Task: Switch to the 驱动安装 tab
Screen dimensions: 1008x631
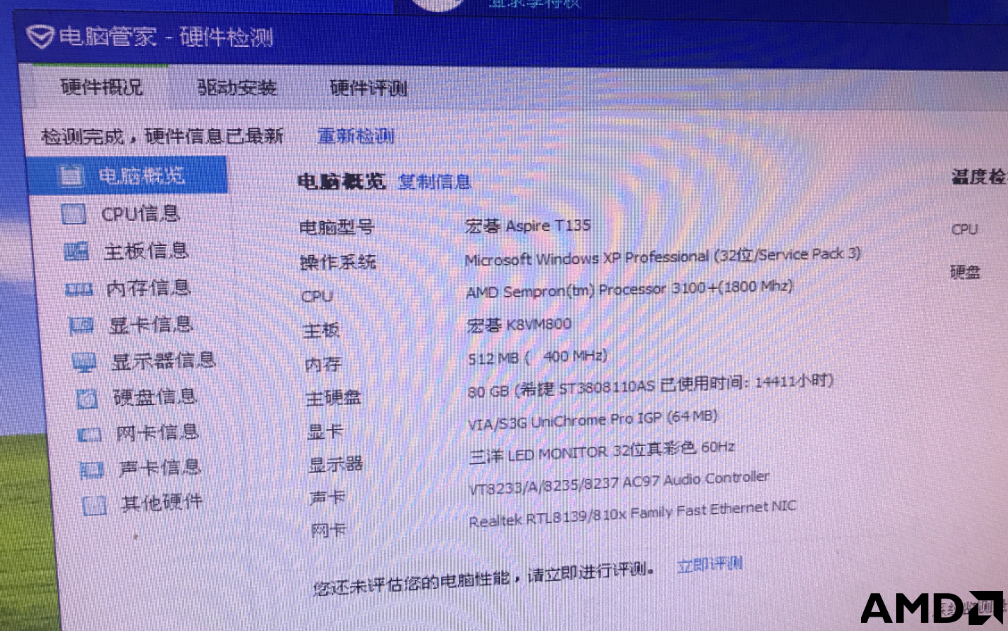Action: tap(237, 87)
